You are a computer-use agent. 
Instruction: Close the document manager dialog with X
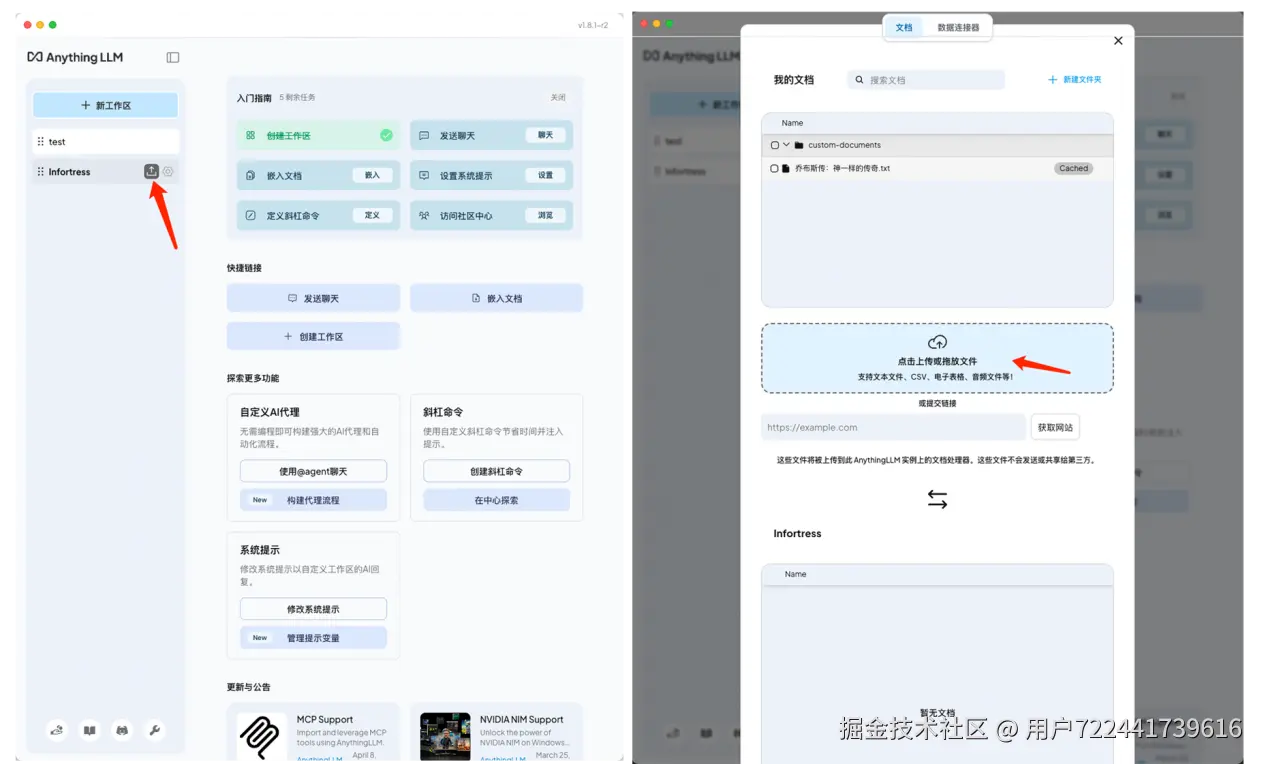pyautogui.click(x=1118, y=41)
